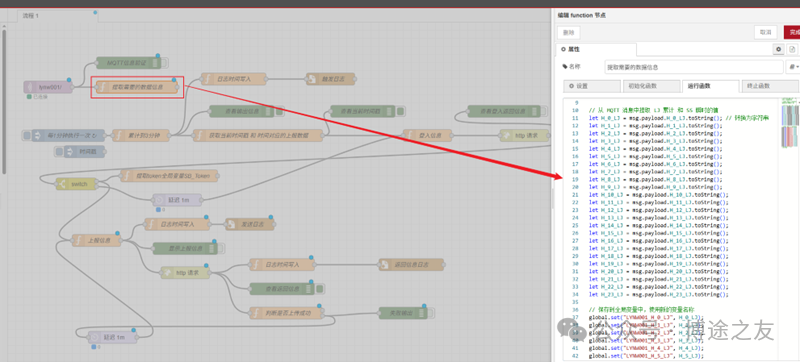Click code line let H_0_LJ
Screen dimensions: 800x362
pyautogui.click(x=679, y=118)
